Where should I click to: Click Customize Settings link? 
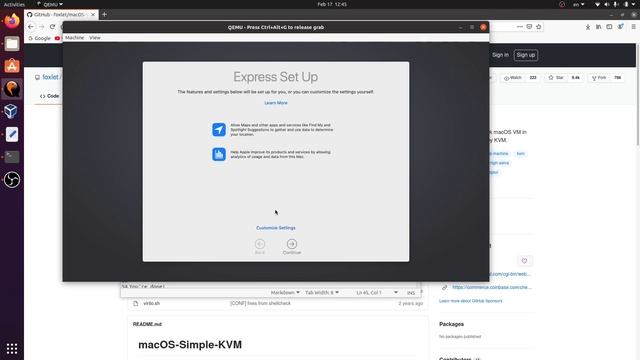tap(276, 228)
